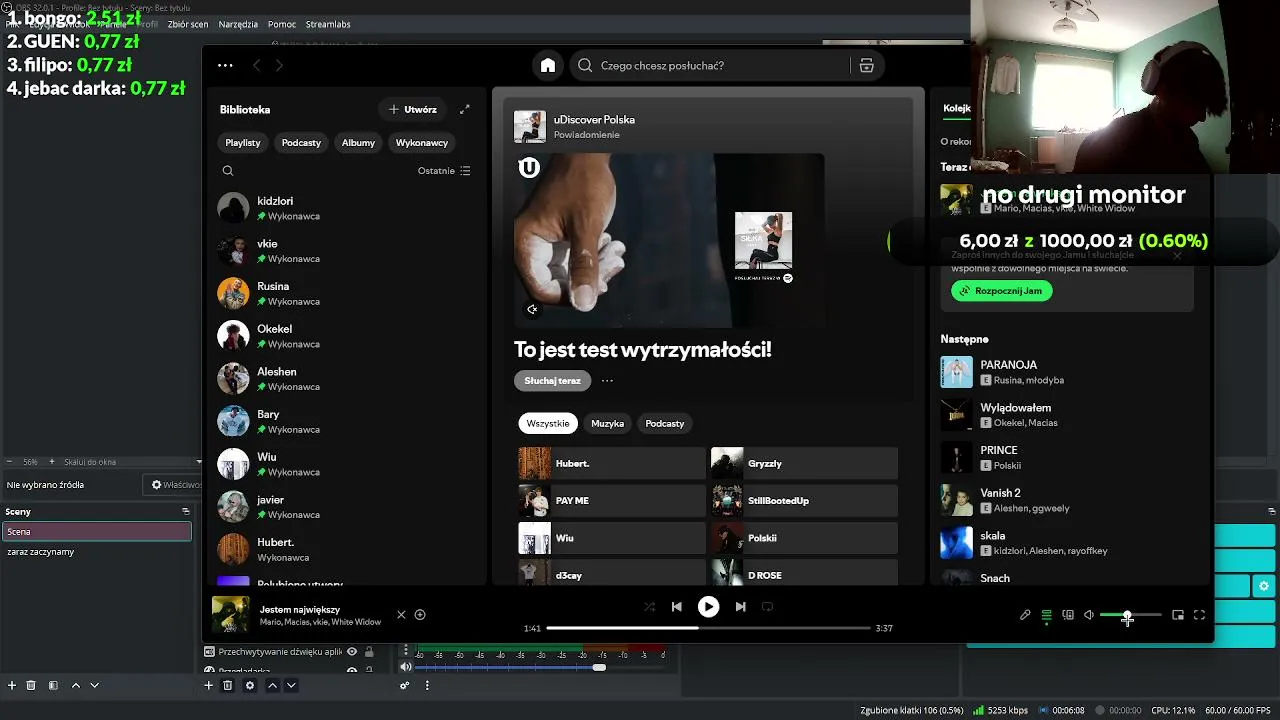Screen dimensions: 1280x720
Task: Open the Utwórz create menu
Action: coord(412,110)
